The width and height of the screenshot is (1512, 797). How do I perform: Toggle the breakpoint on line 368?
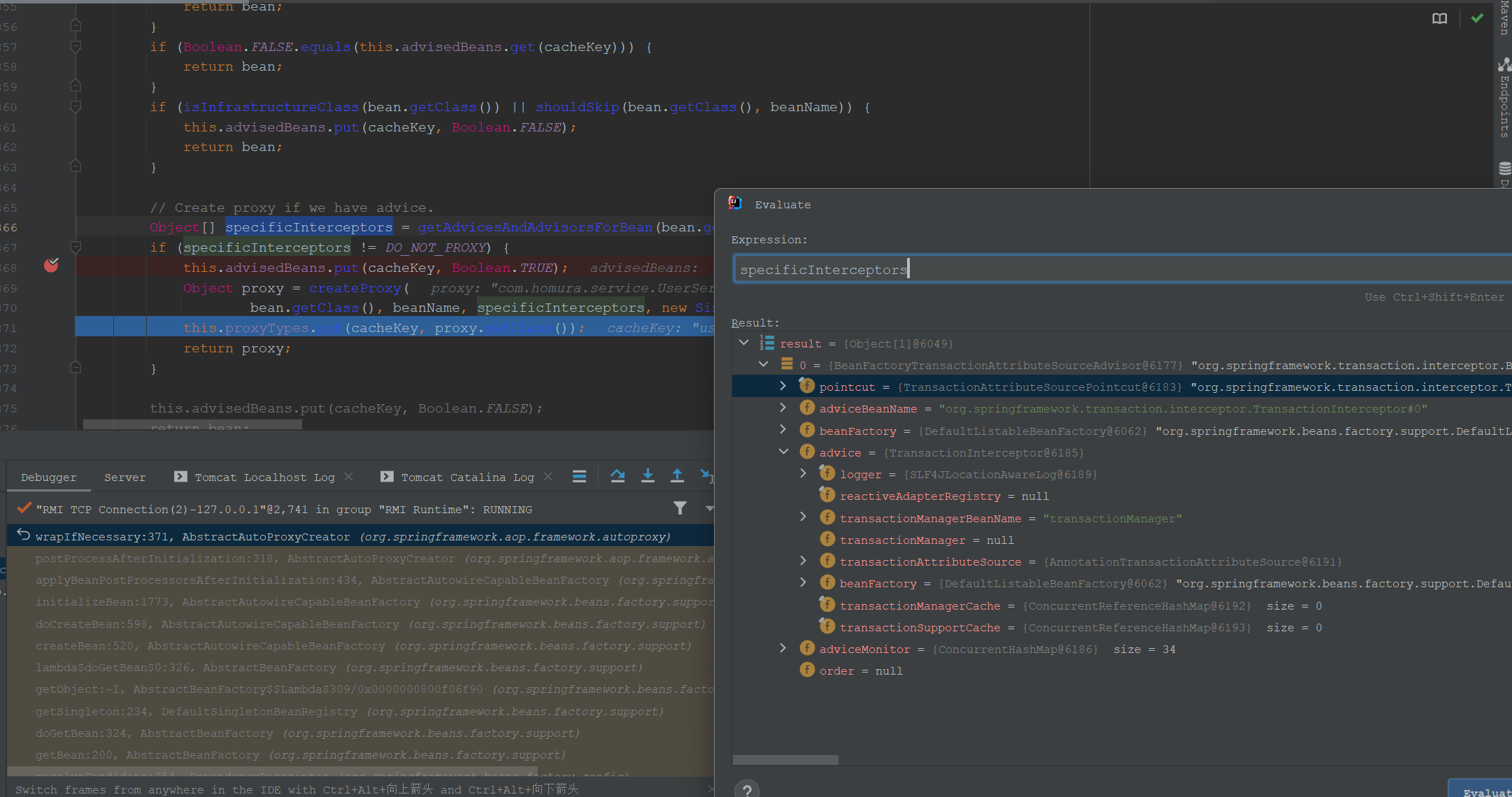click(51, 266)
